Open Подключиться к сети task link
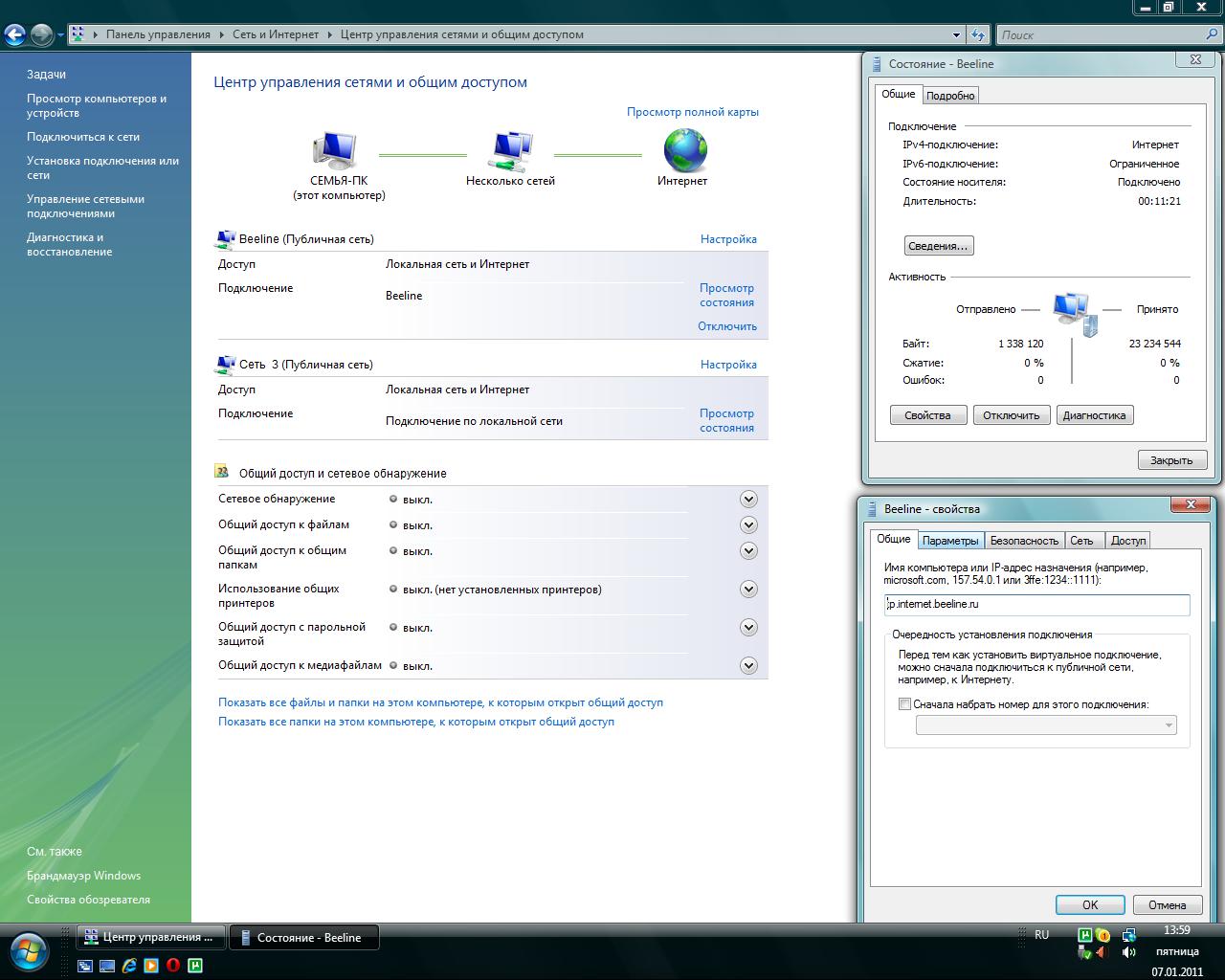 tap(83, 137)
